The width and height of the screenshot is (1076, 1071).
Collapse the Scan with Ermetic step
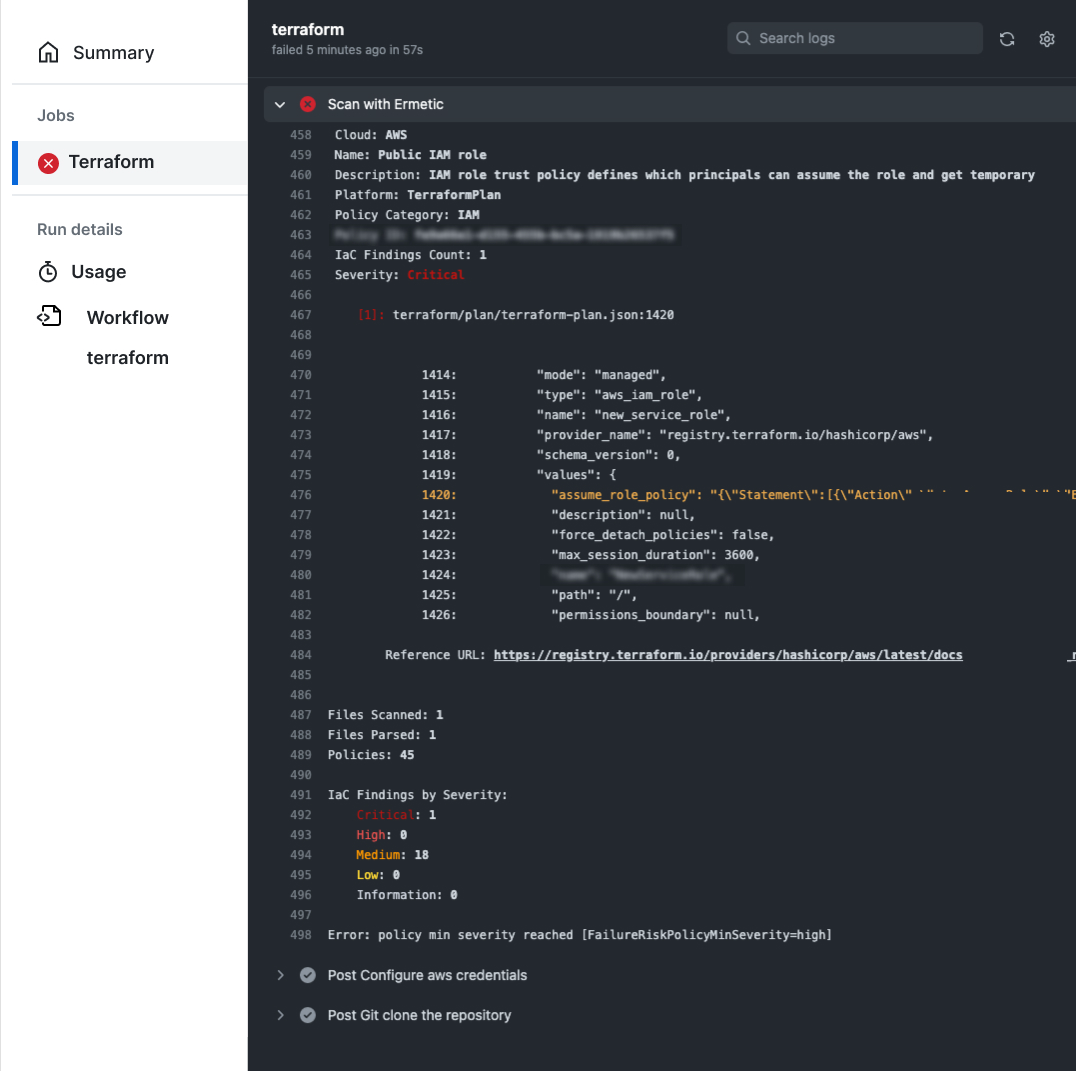(280, 104)
